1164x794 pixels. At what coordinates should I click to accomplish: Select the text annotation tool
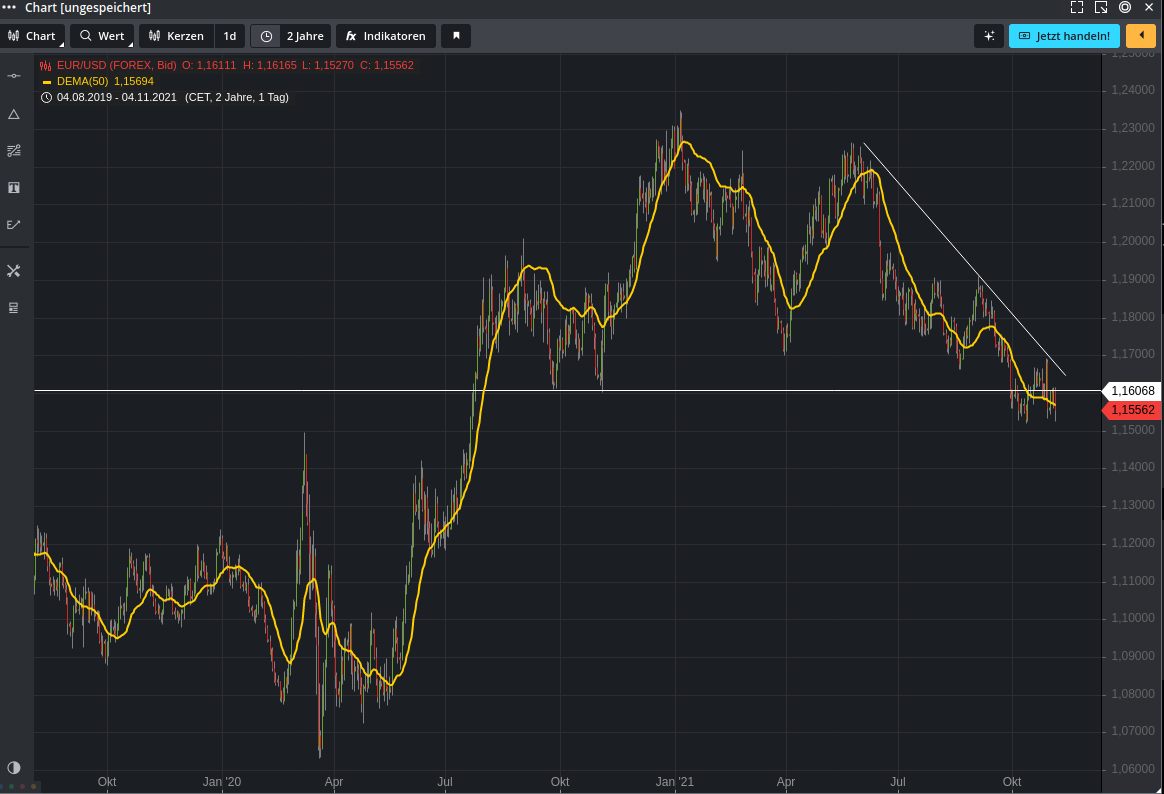pyautogui.click(x=14, y=188)
